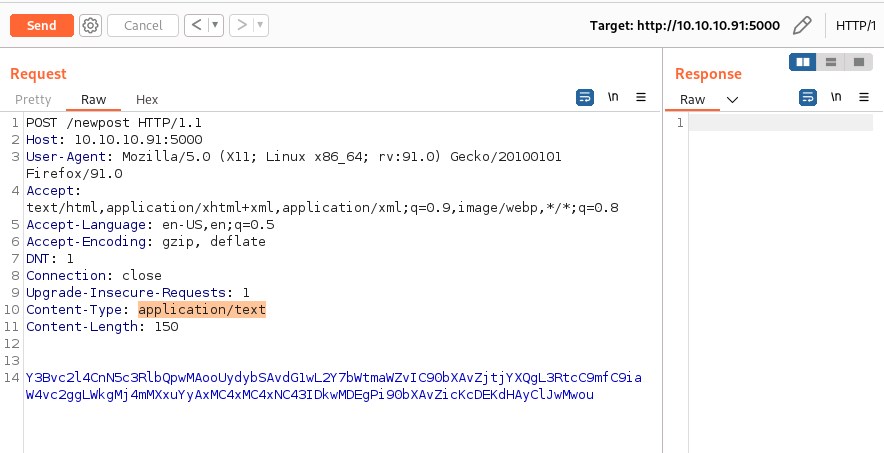Switch to combined tabbed layout view
The width and height of the screenshot is (884, 453).
point(858,62)
